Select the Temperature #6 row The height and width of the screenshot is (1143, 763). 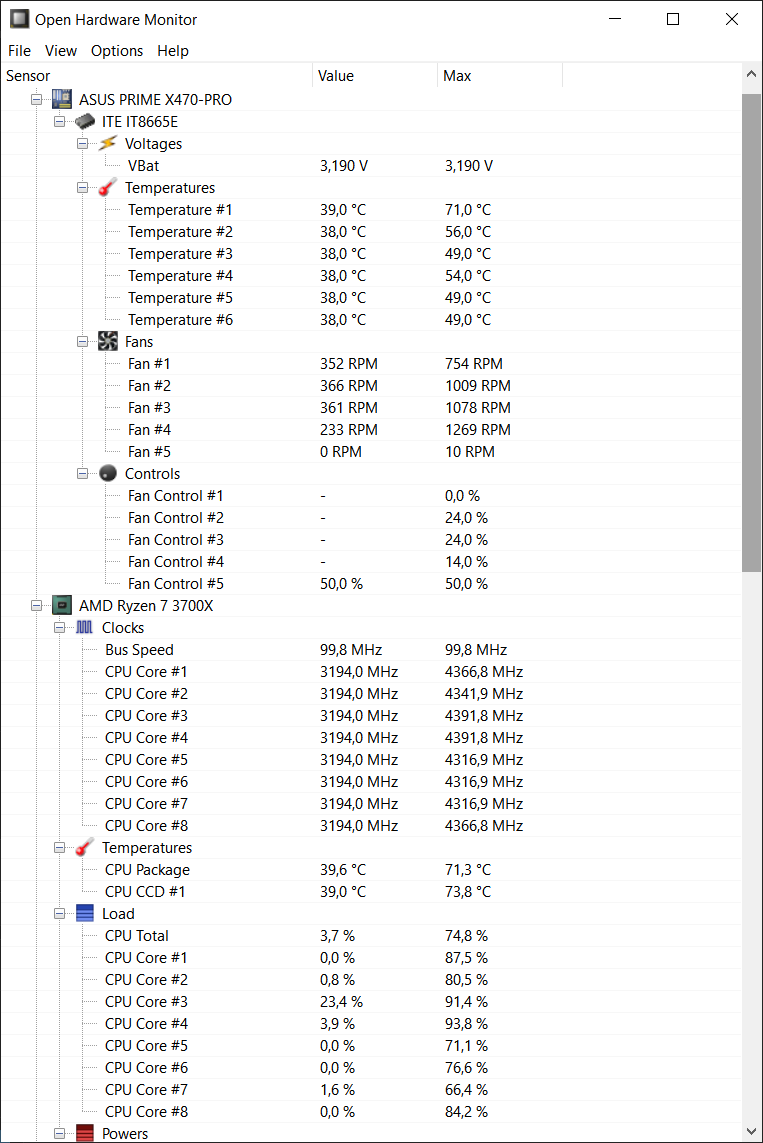pos(371,319)
